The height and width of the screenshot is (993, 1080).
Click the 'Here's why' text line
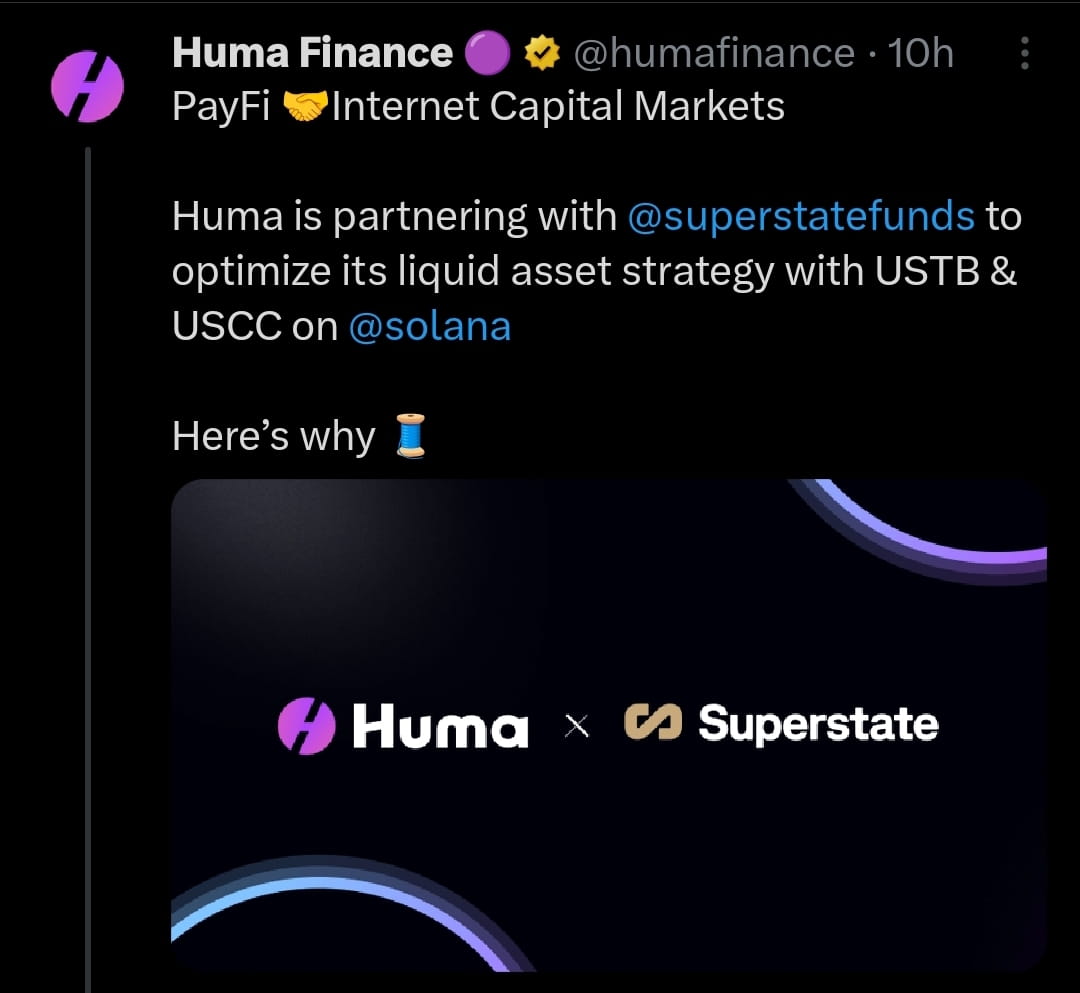tap(273, 436)
